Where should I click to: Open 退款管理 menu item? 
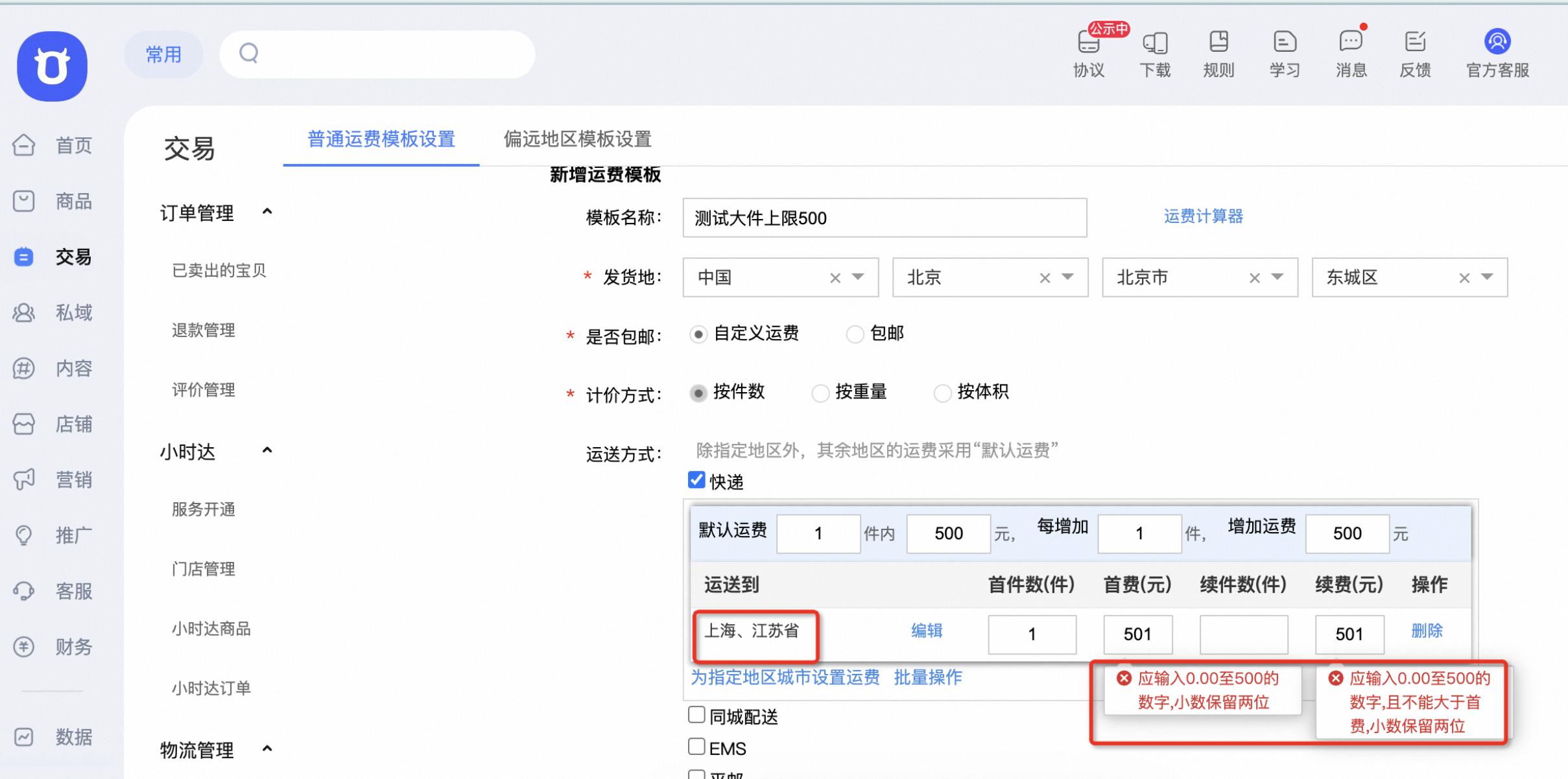[203, 330]
